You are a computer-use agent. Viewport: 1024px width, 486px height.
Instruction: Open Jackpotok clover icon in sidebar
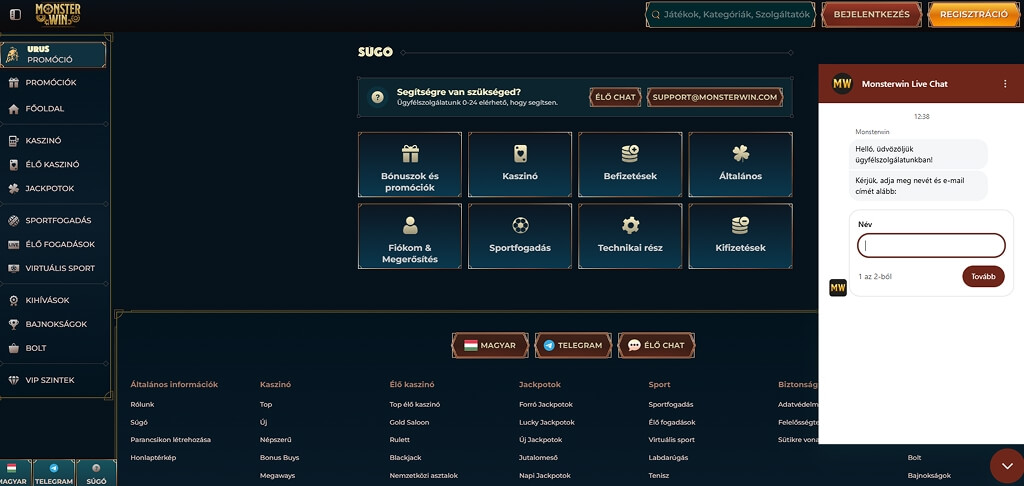coord(13,189)
